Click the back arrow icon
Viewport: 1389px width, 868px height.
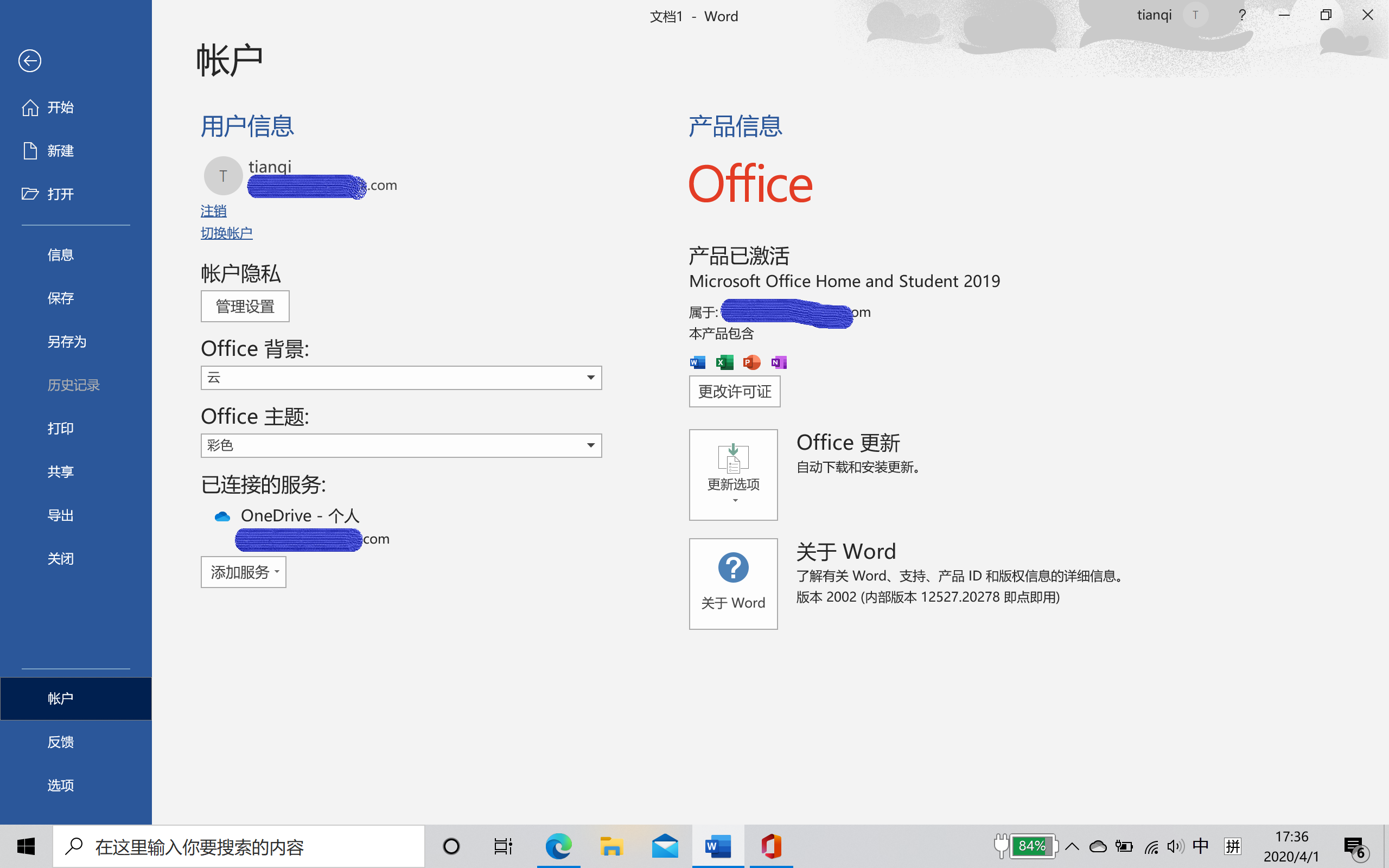(29, 61)
